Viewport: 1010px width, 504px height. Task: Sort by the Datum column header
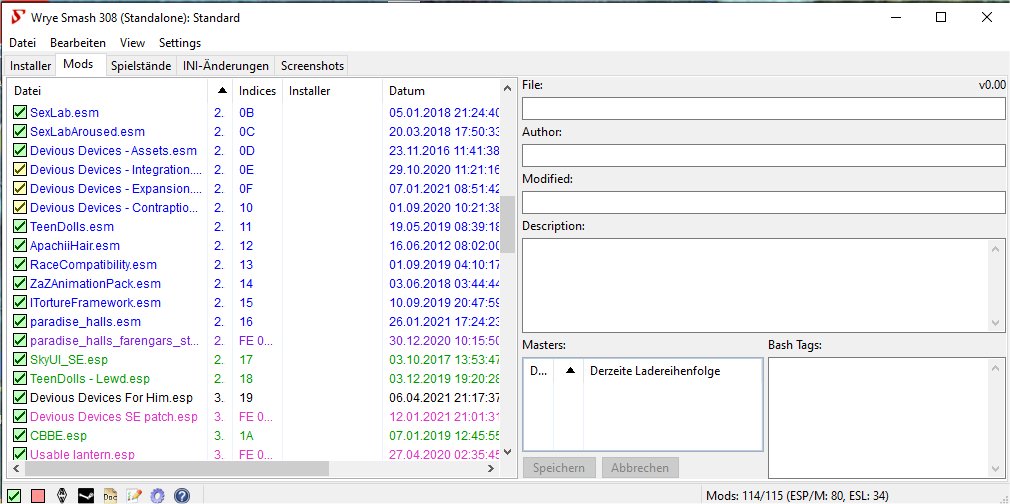click(441, 91)
